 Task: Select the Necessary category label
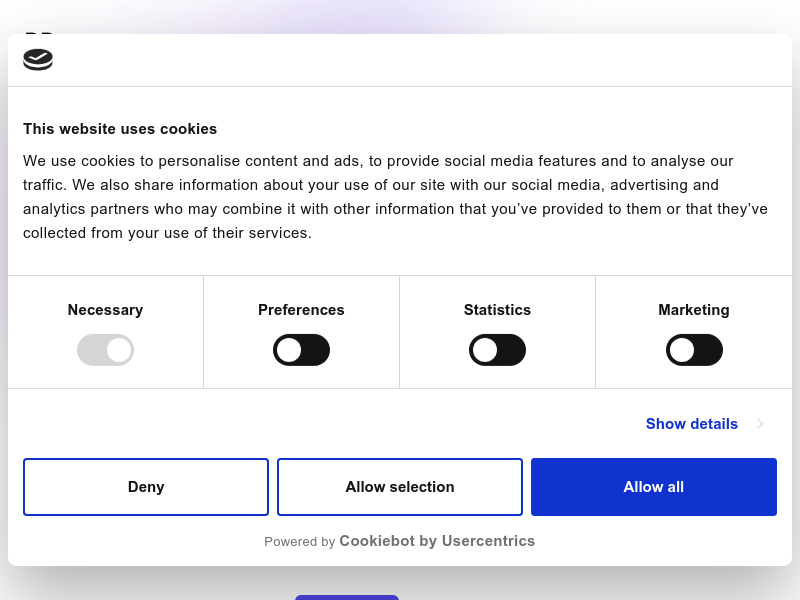105,310
